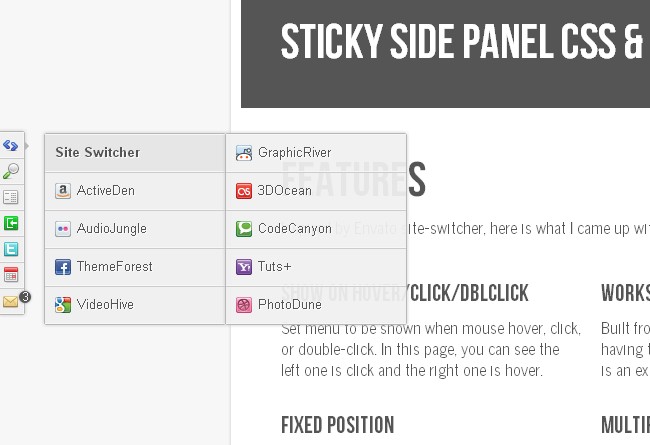The width and height of the screenshot is (650, 445).
Task: Select Tuts+ from the site list
Action: click(x=274, y=267)
